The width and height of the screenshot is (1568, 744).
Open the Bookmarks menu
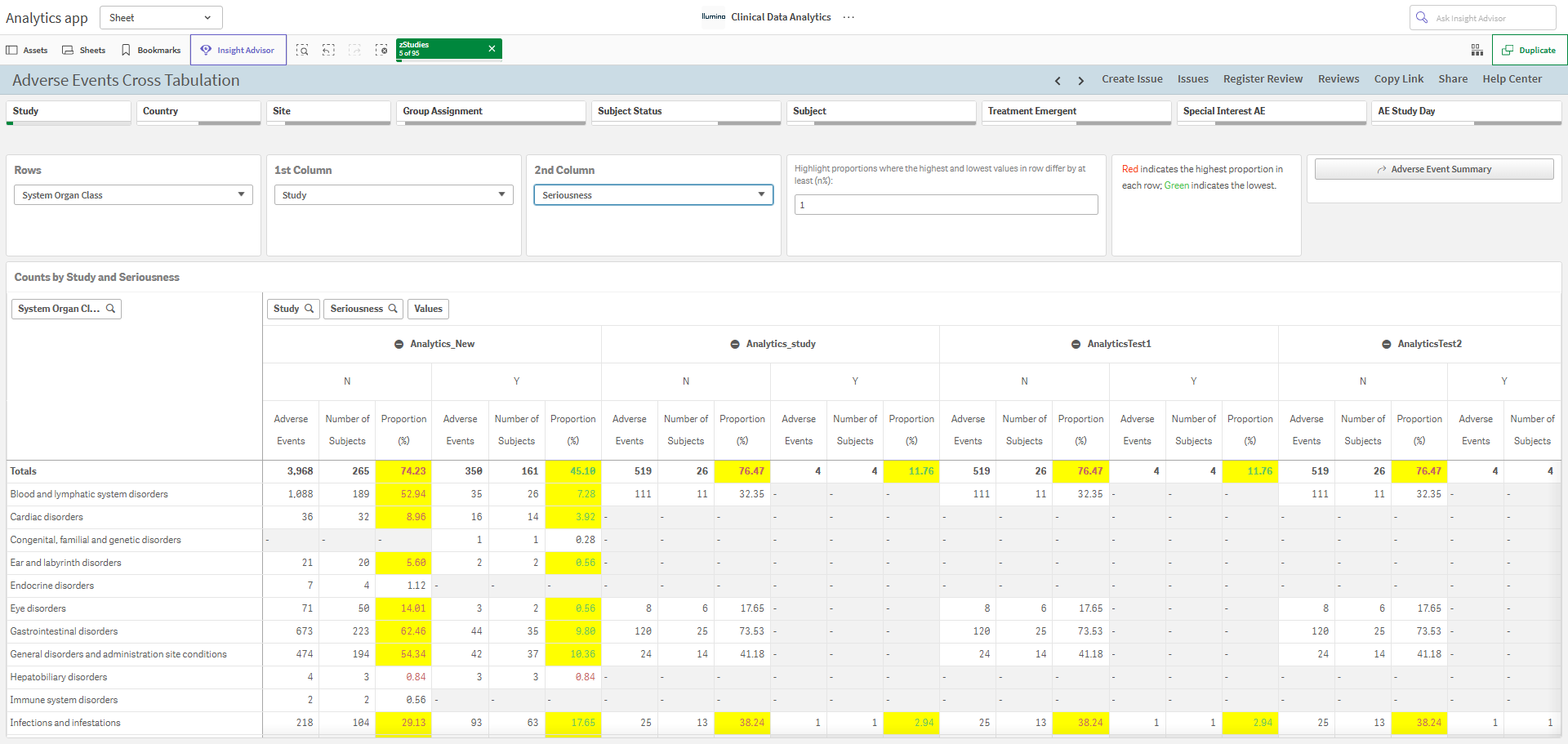[x=151, y=50]
